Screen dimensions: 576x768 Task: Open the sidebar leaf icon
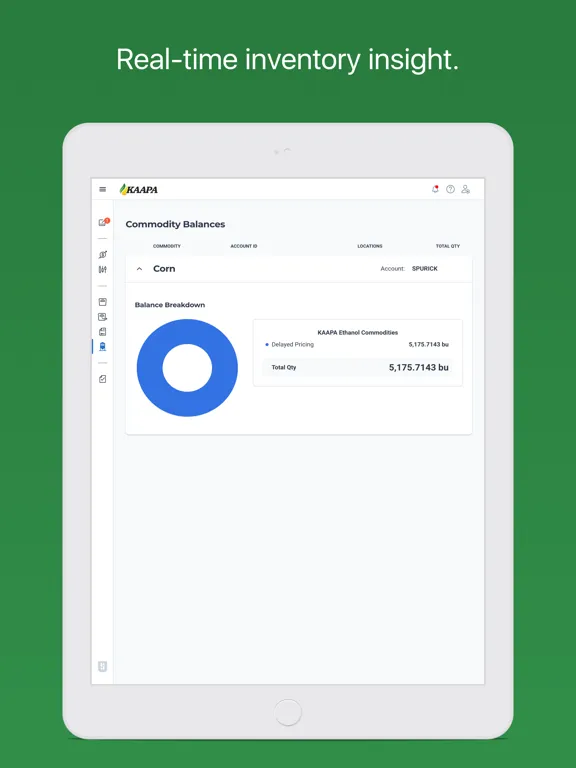(102, 255)
